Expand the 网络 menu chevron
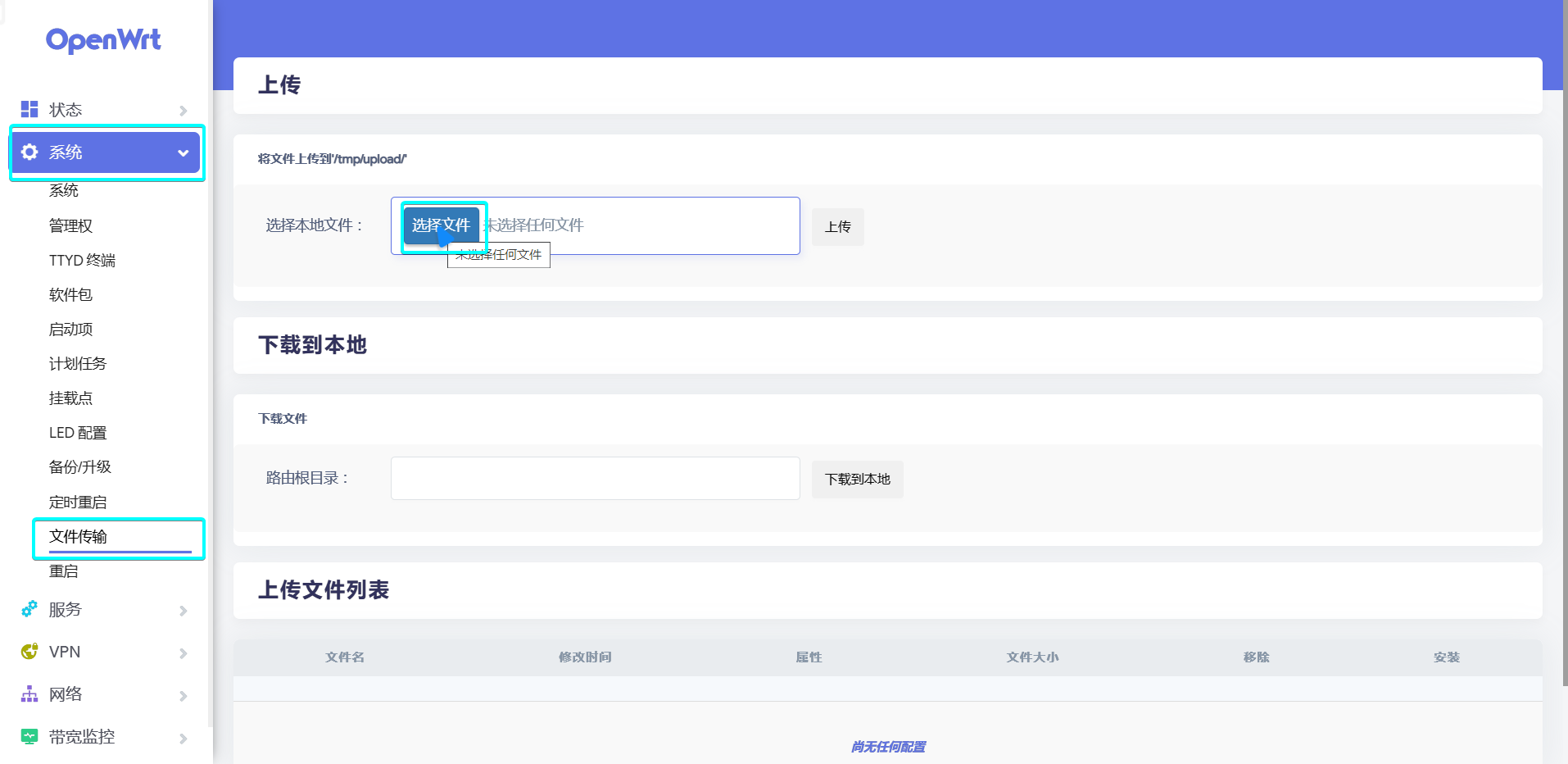The image size is (1568, 764). coord(184,696)
